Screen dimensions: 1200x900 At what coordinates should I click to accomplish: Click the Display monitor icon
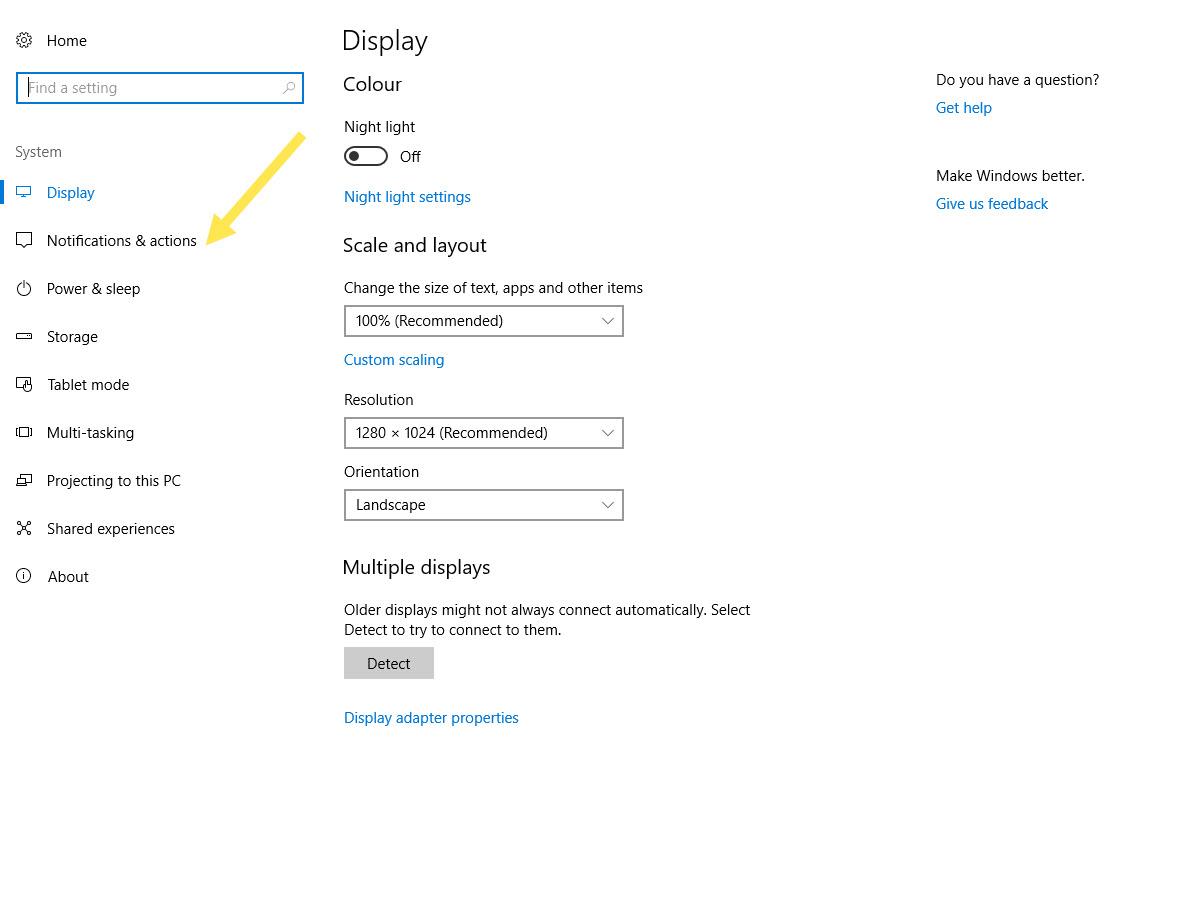(24, 192)
